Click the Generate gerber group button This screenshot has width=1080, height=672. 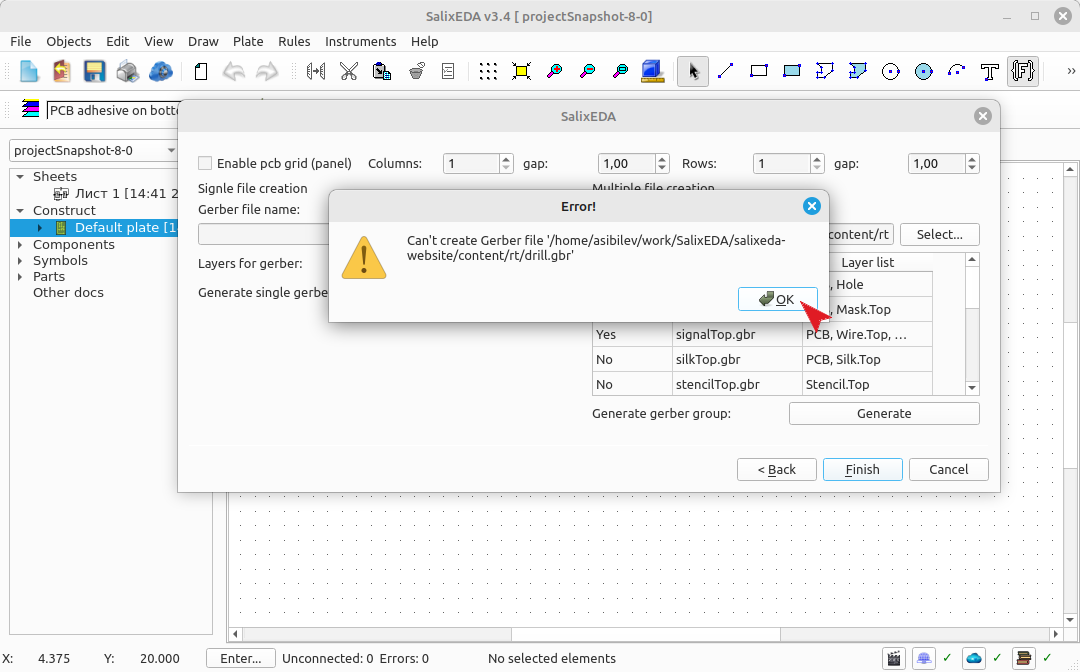click(x=884, y=414)
